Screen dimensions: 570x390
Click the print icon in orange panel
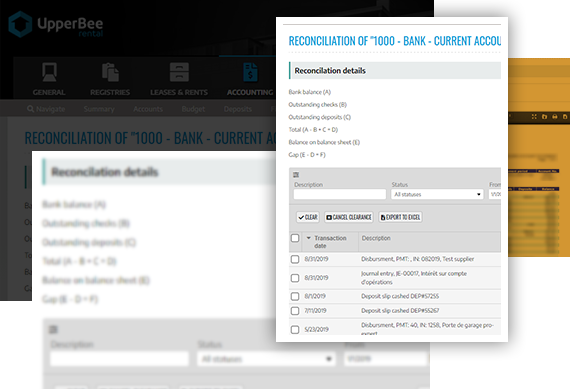tap(555, 117)
